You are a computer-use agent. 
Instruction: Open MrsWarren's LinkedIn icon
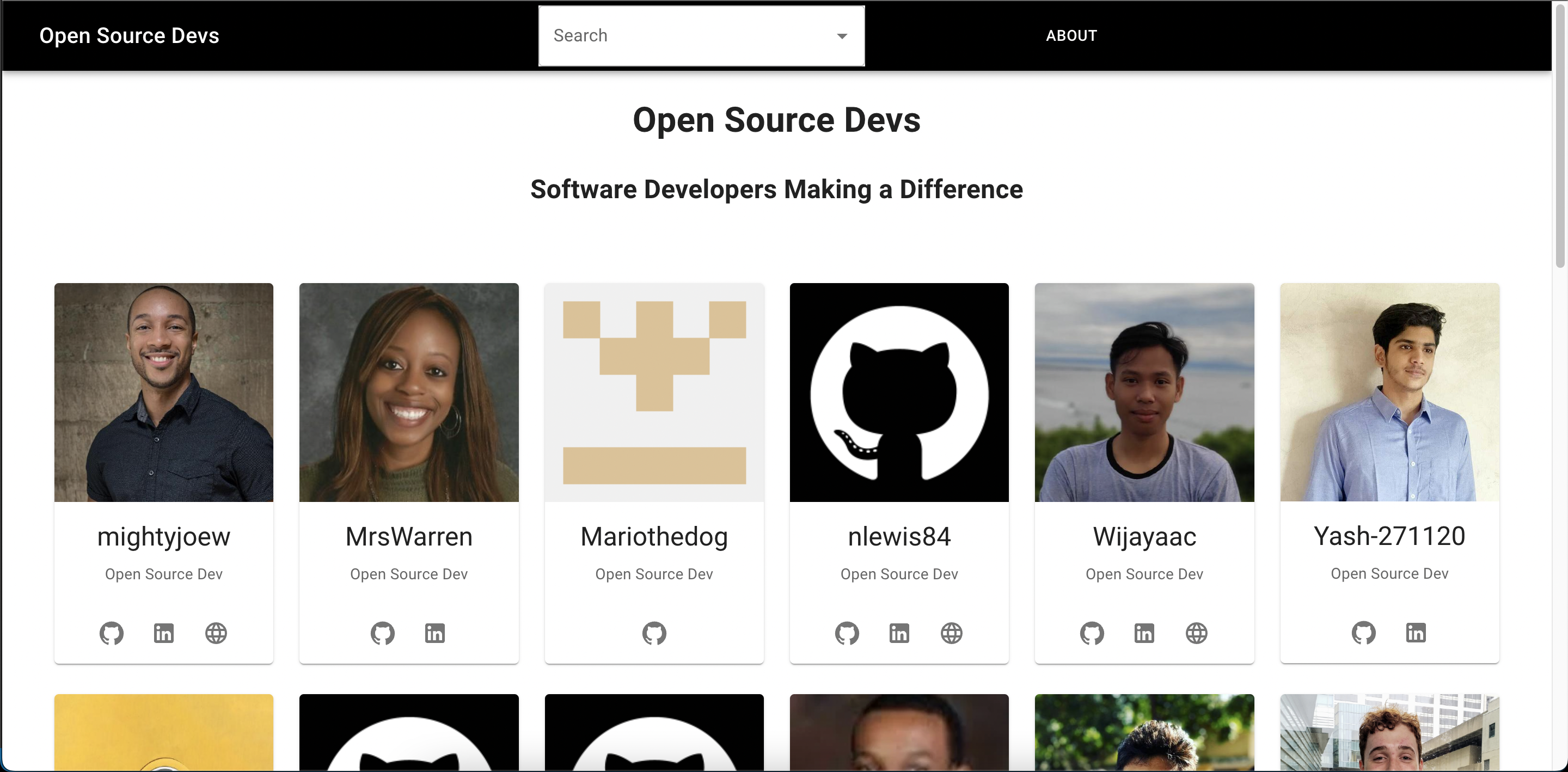point(434,633)
